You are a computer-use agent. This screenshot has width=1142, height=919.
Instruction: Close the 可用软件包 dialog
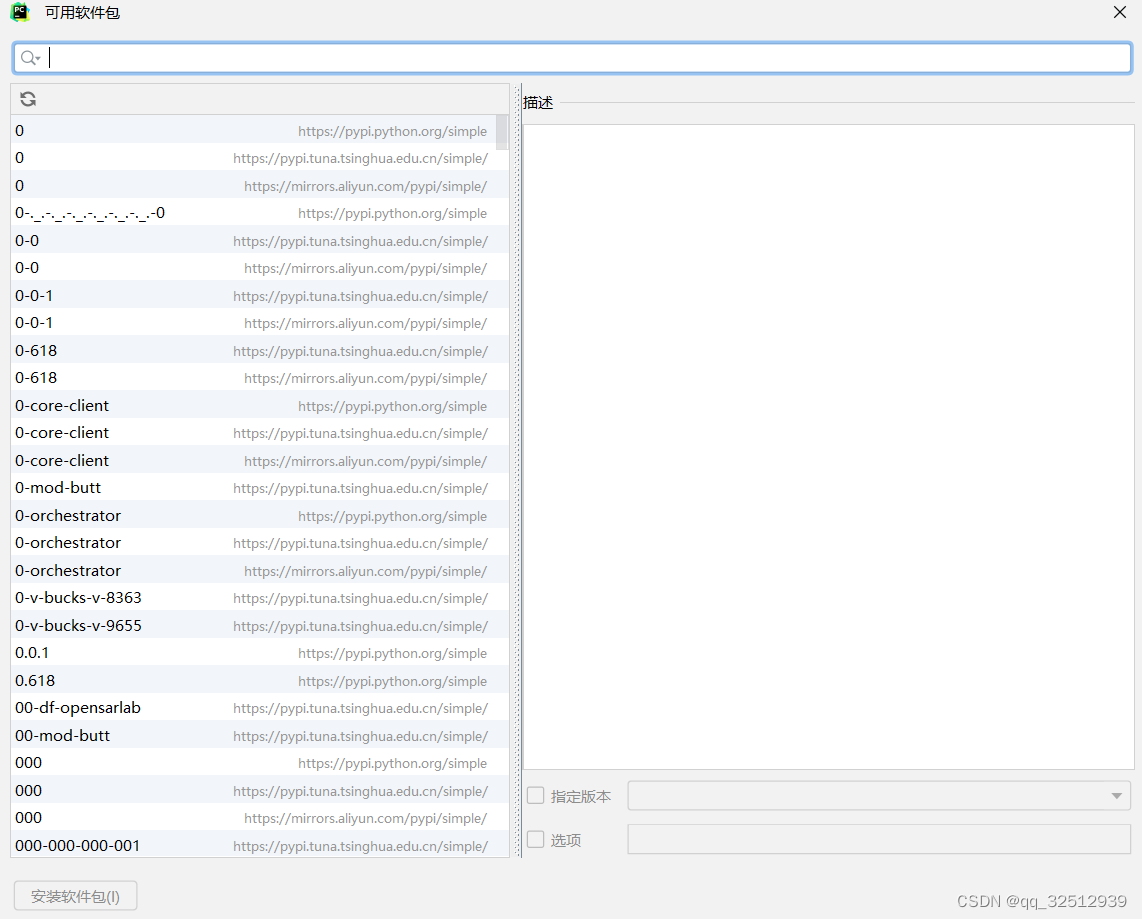(1119, 12)
